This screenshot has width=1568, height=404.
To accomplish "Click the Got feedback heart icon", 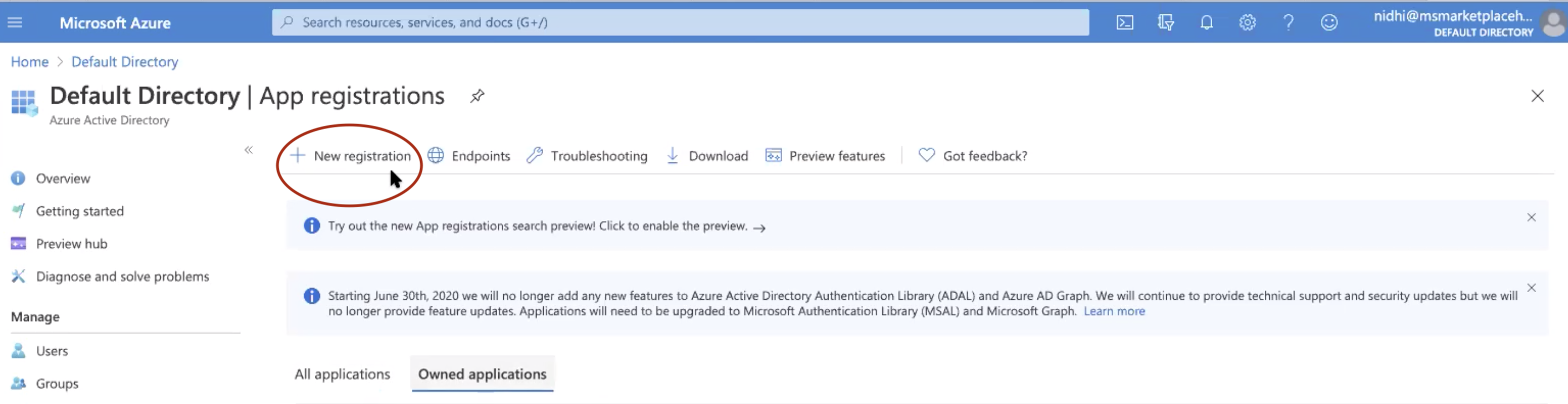I will [x=926, y=155].
